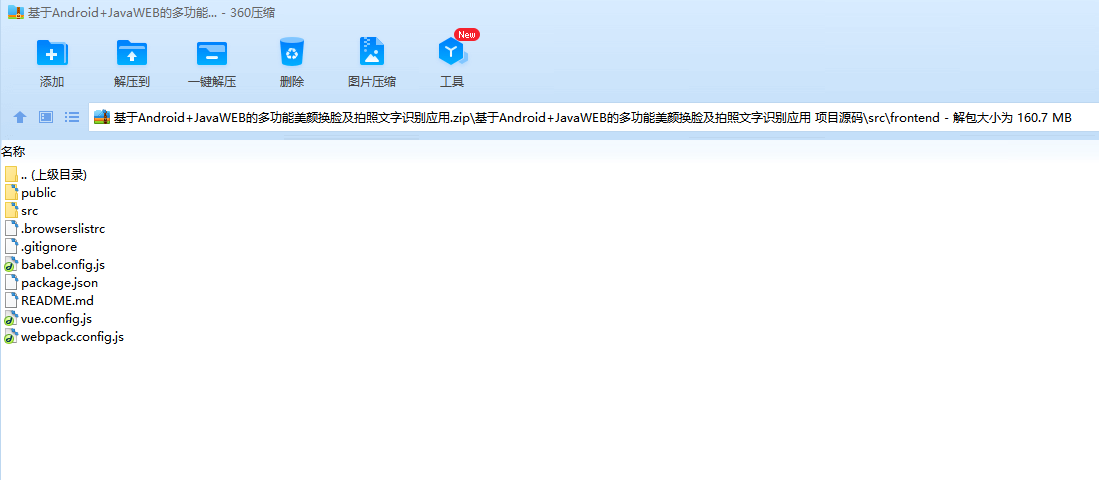Switch to the list view icon
This screenshot has height=480, width=1099.
71,117
